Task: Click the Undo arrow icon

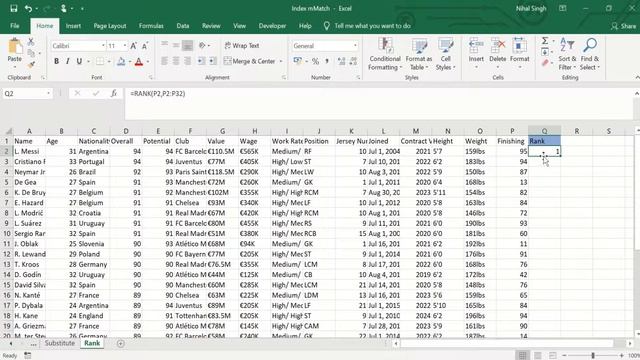Action: point(28,8)
